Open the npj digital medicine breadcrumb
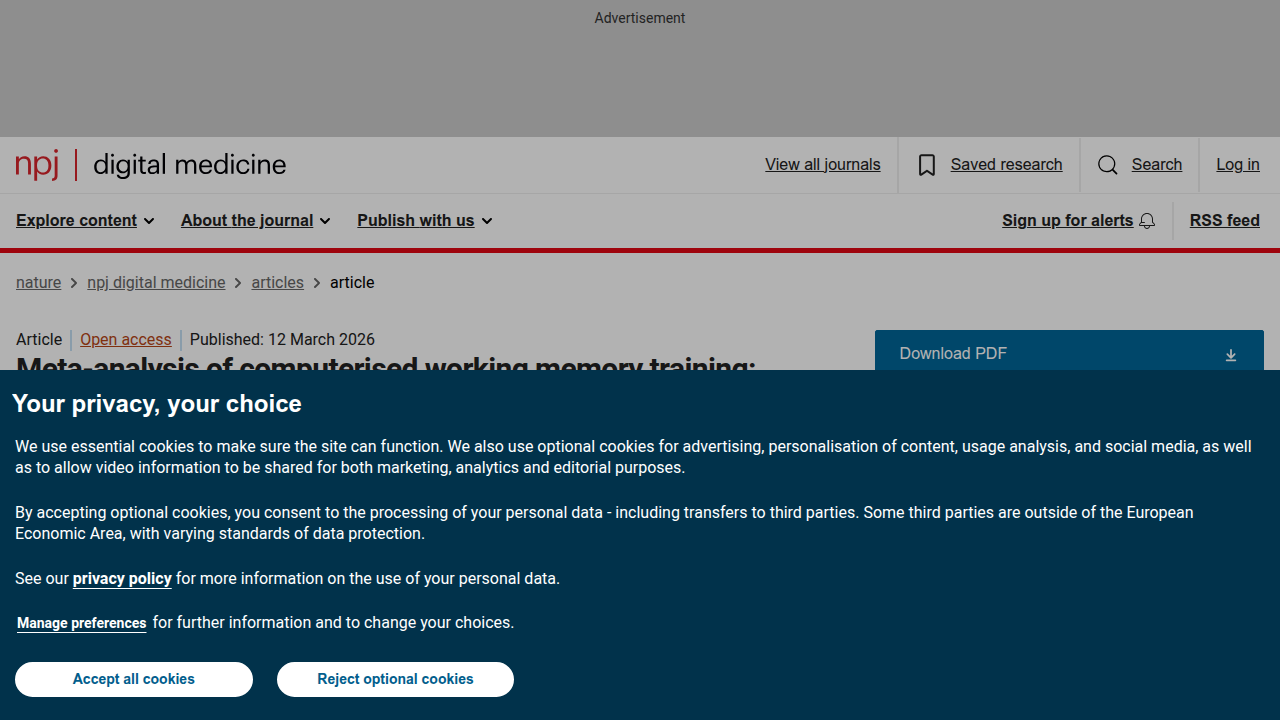This screenshot has height=720, width=1280. click(x=156, y=283)
